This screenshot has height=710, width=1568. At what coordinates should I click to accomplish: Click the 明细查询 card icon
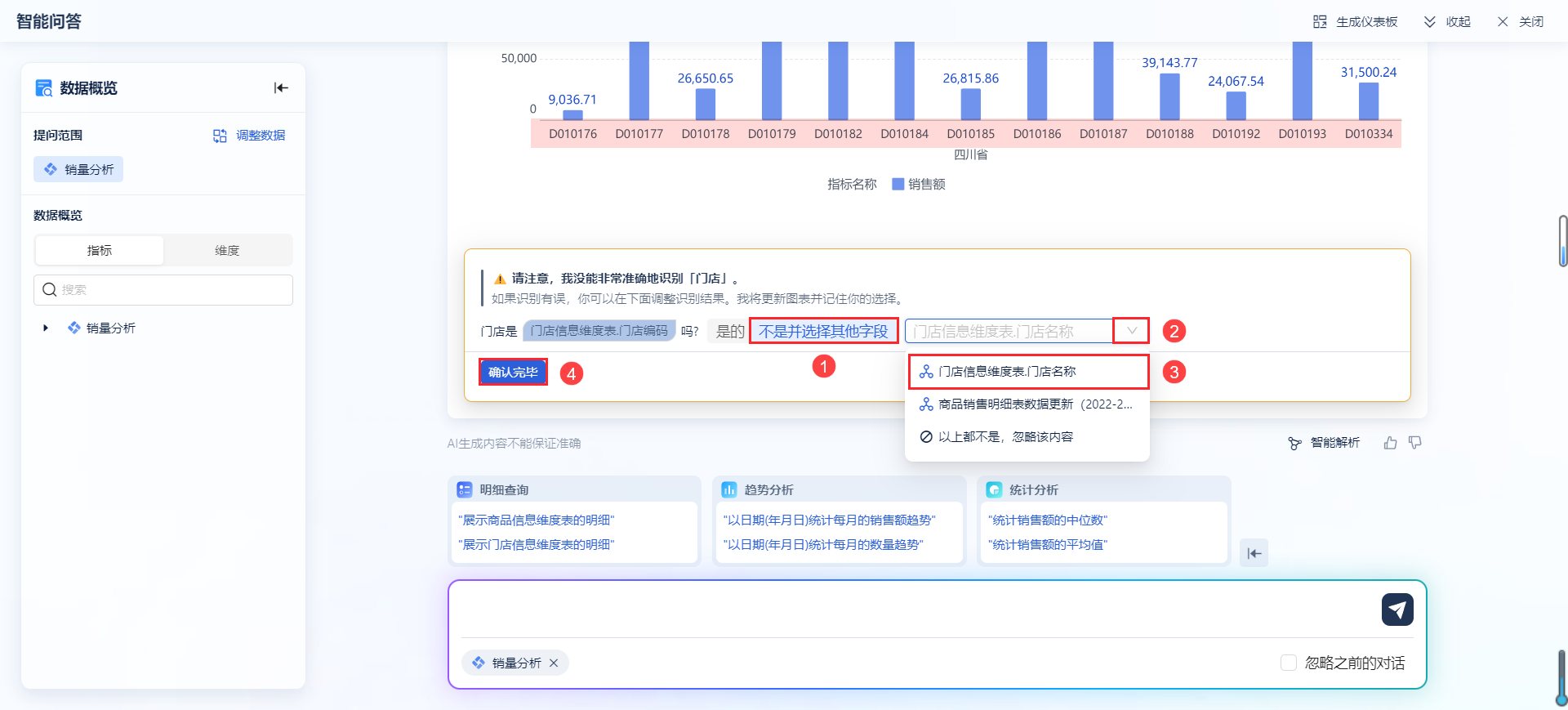[465, 489]
